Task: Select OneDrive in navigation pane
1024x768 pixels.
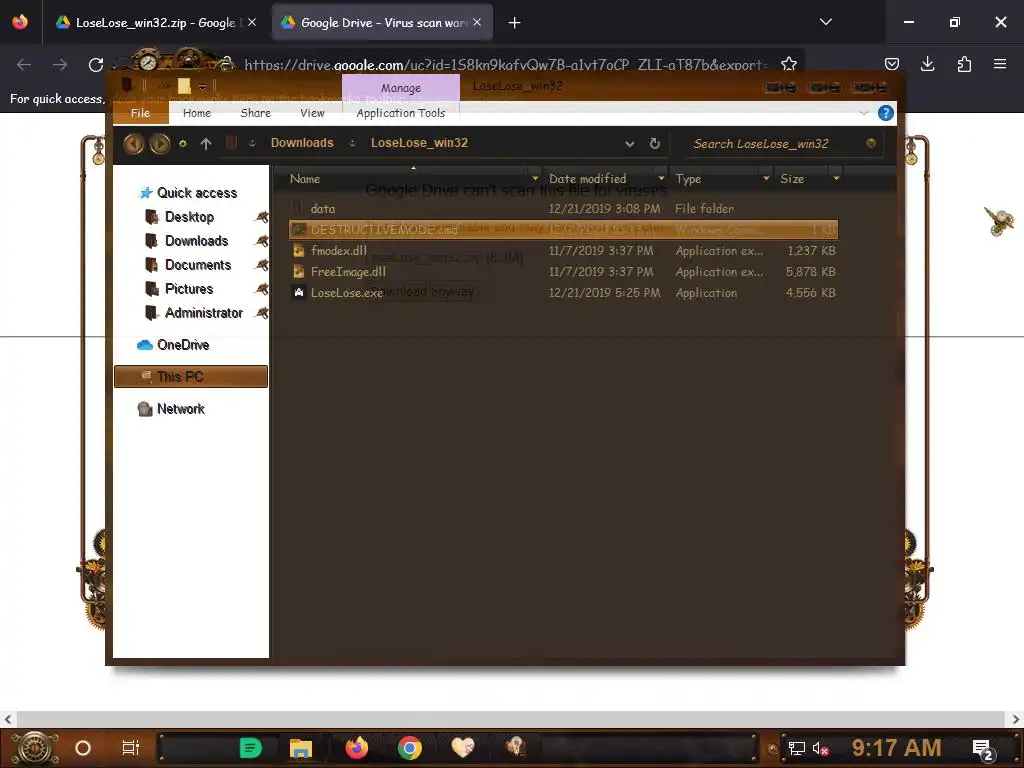Action: coord(183,345)
